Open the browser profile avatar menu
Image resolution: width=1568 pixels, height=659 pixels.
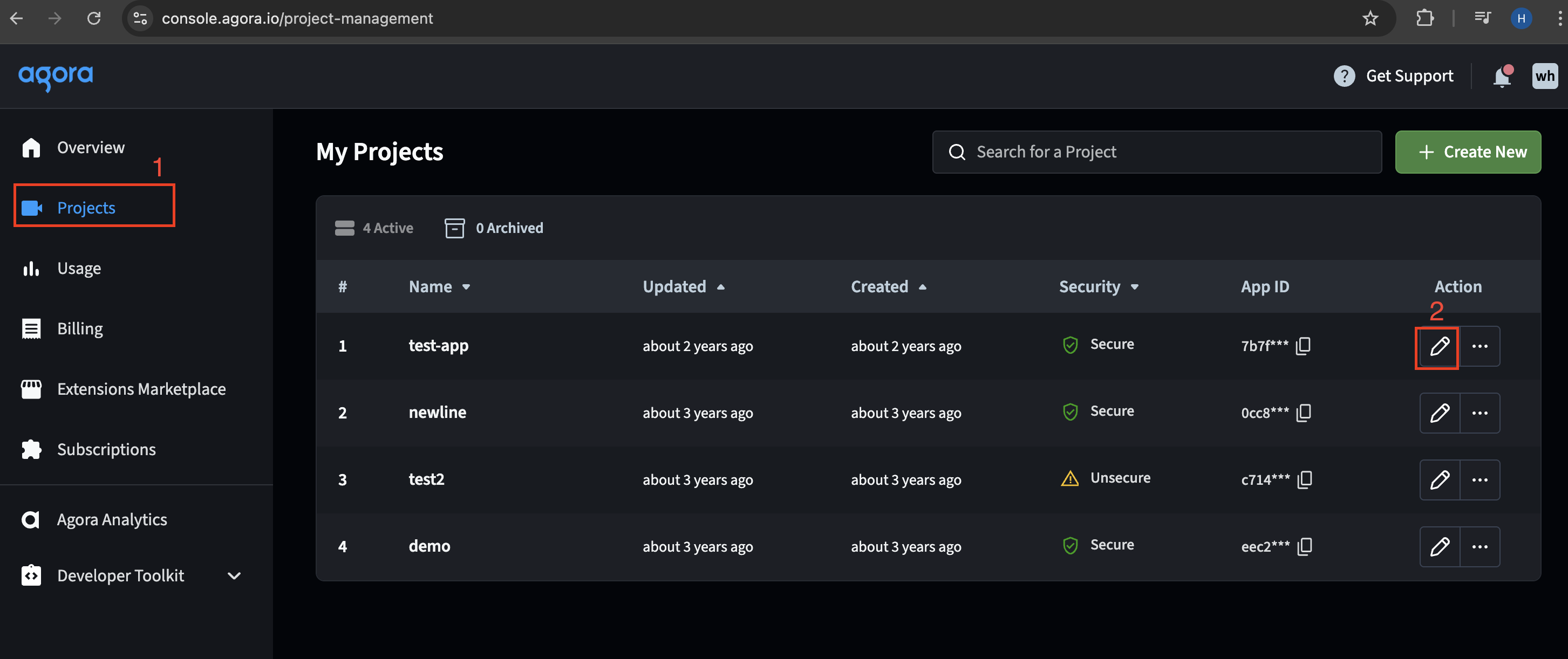pyautogui.click(x=1521, y=18)
